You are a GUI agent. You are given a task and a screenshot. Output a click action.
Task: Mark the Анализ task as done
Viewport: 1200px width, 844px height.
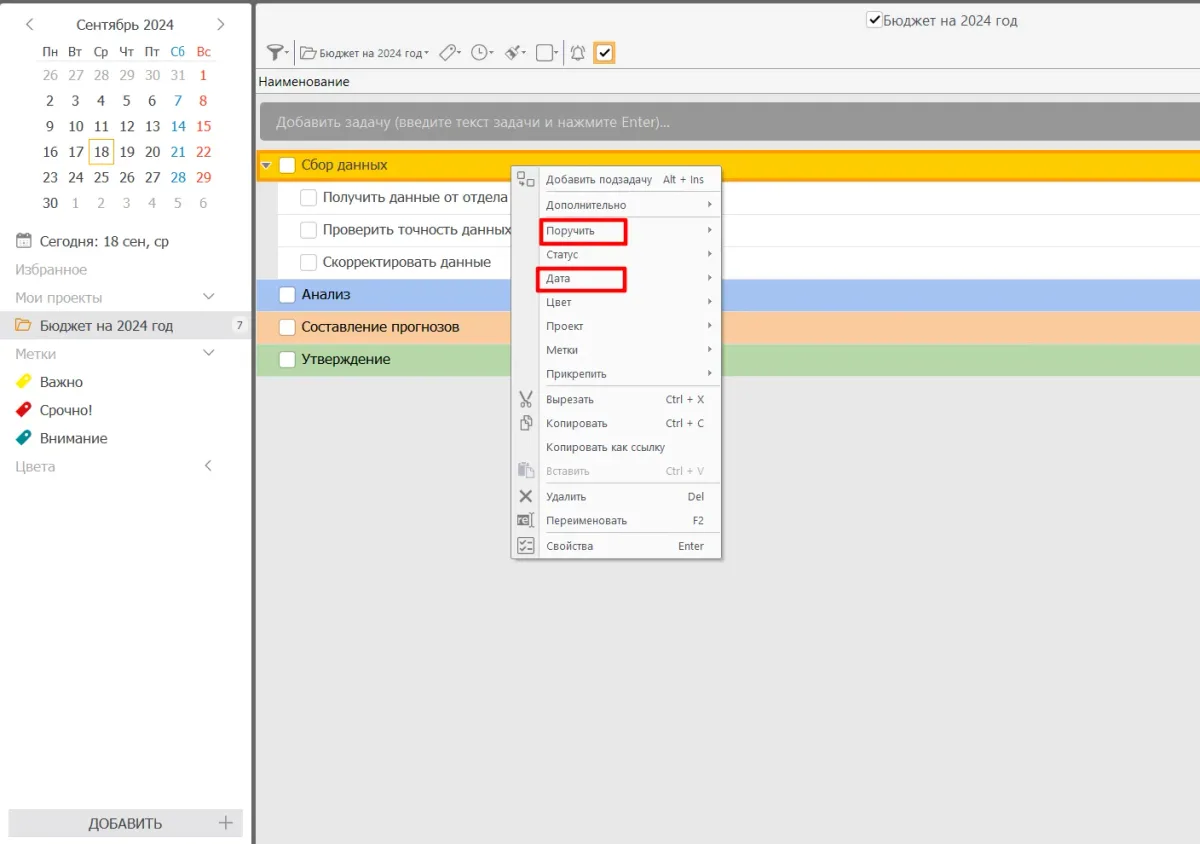[x=287, y=295]
